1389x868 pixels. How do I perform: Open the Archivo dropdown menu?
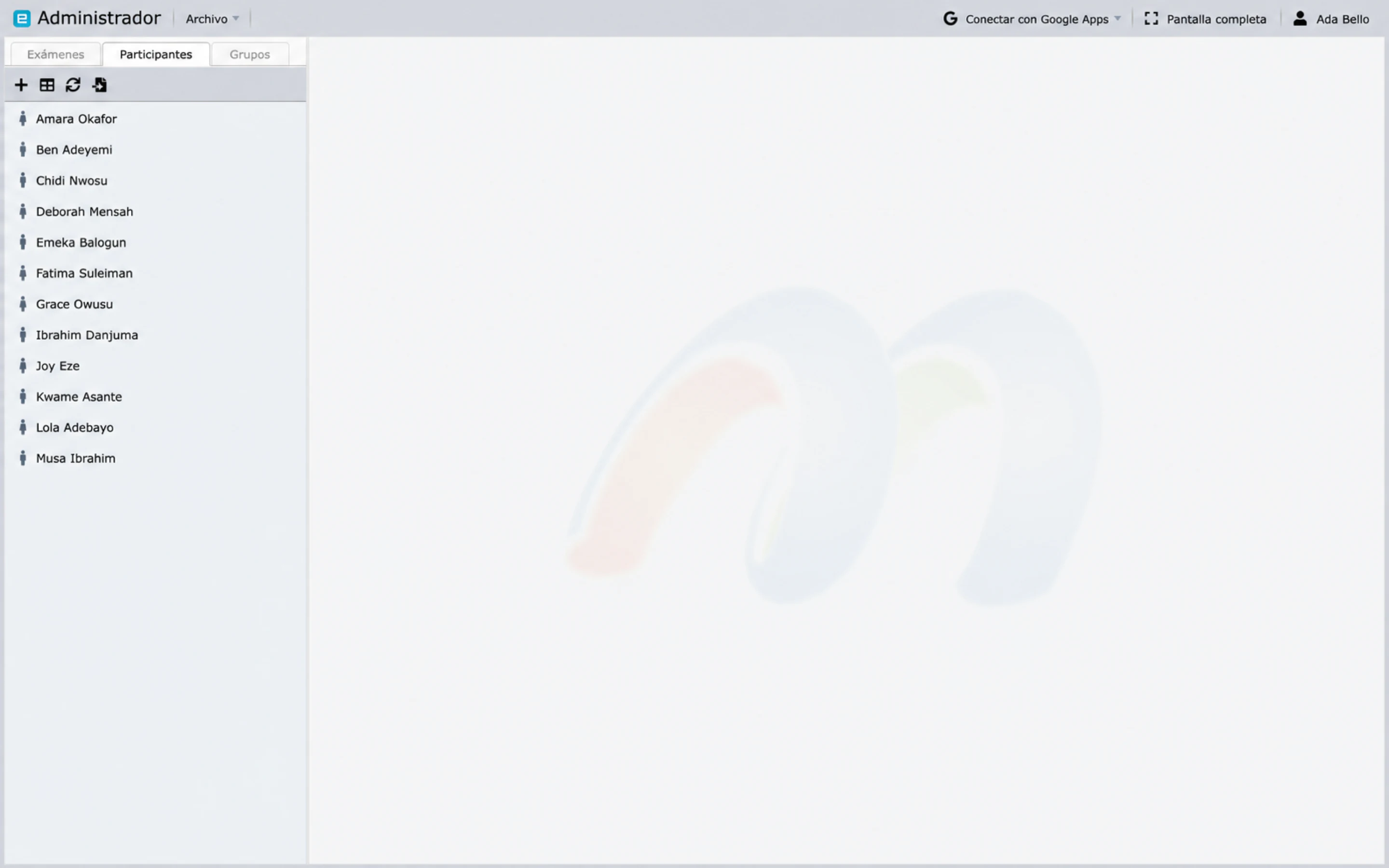coord(212,19)
